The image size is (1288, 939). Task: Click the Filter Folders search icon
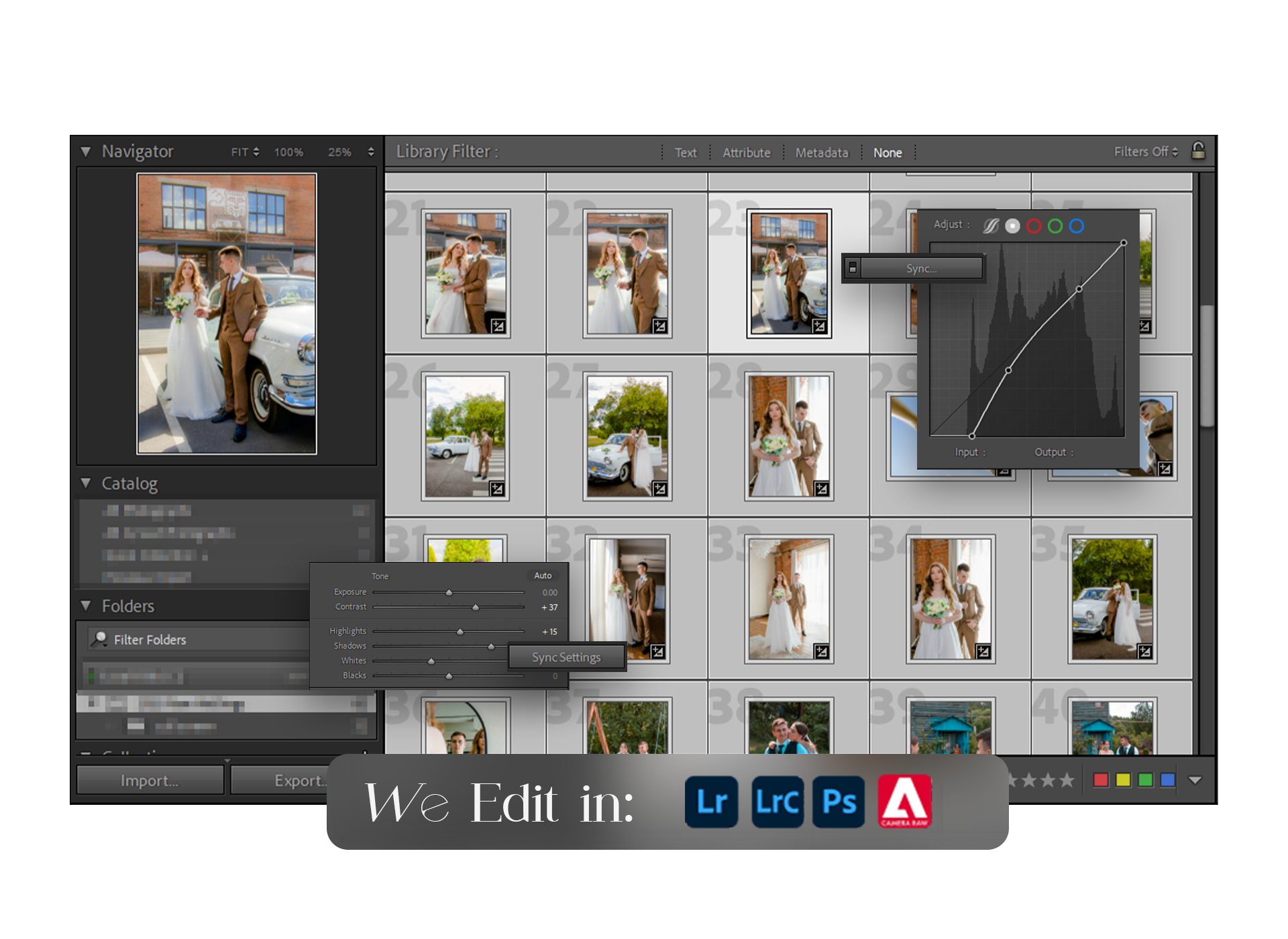click(99, 639)
